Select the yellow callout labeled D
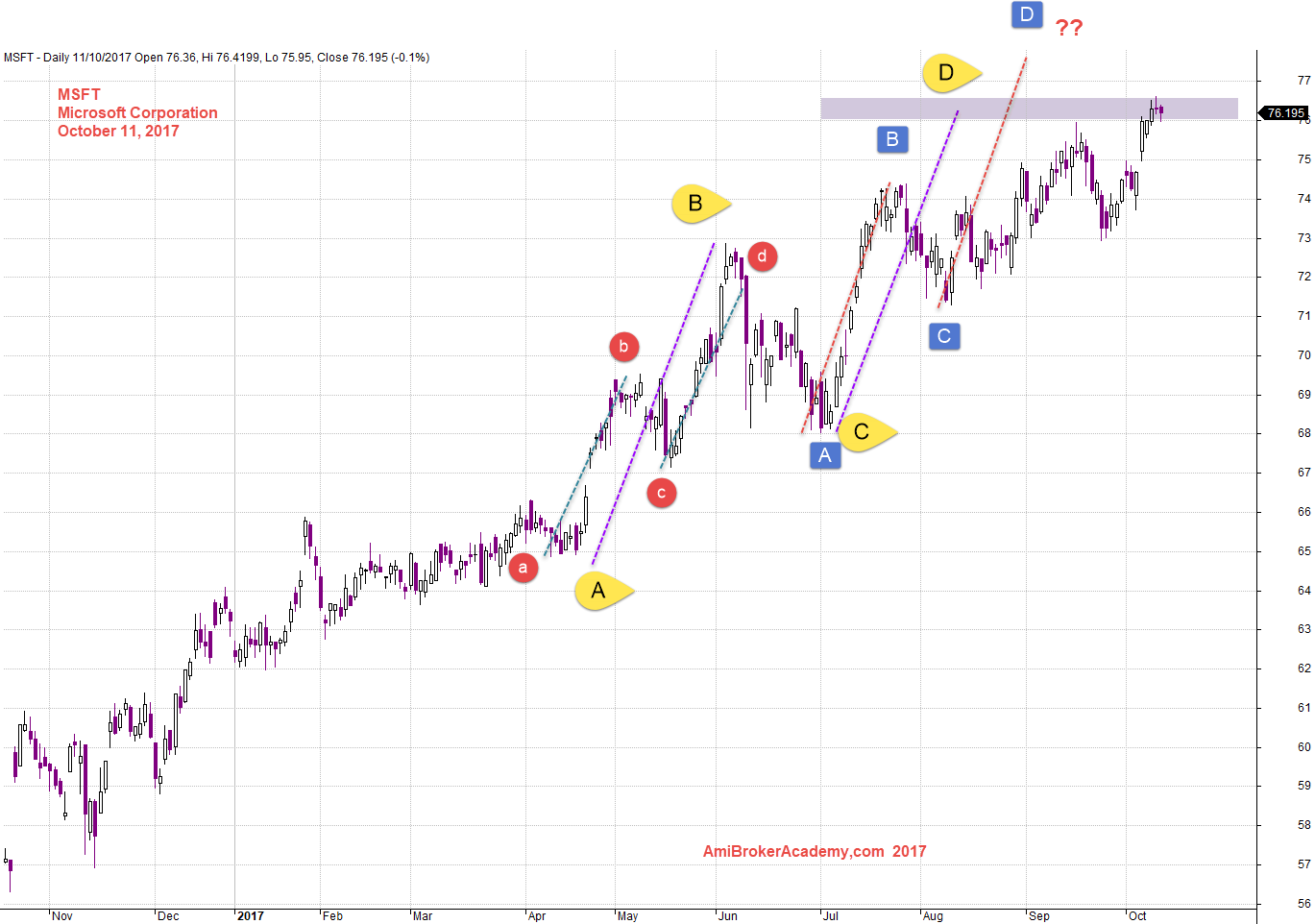This screenshot has width=1315, height=924. click(x=951, y=72)
